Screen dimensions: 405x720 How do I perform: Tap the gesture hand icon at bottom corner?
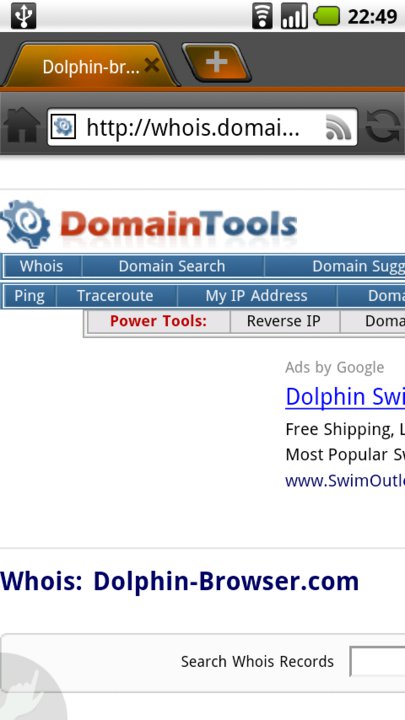coord(28,689)
